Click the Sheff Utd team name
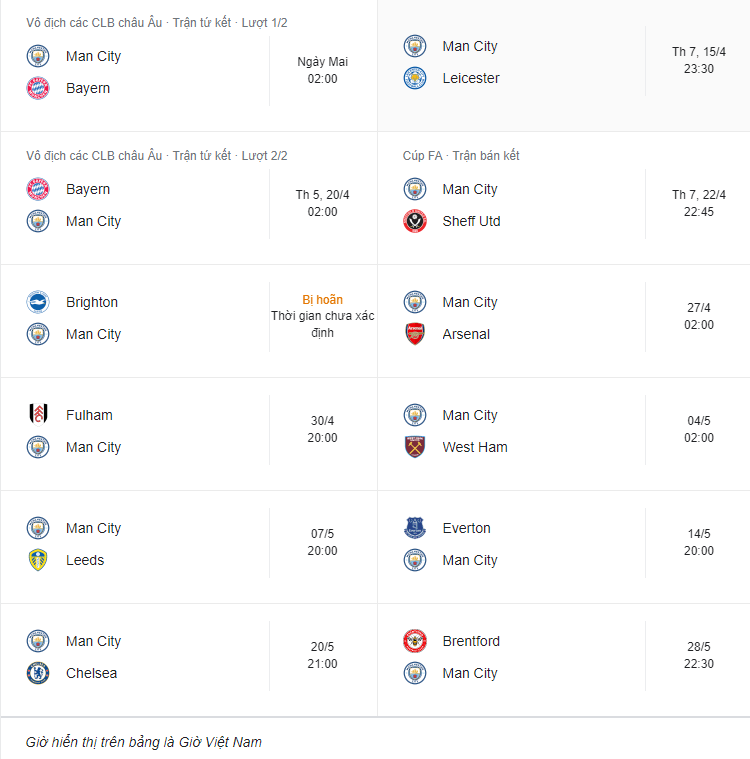This screenshot has width=750, height=759. tap(471, 221)
